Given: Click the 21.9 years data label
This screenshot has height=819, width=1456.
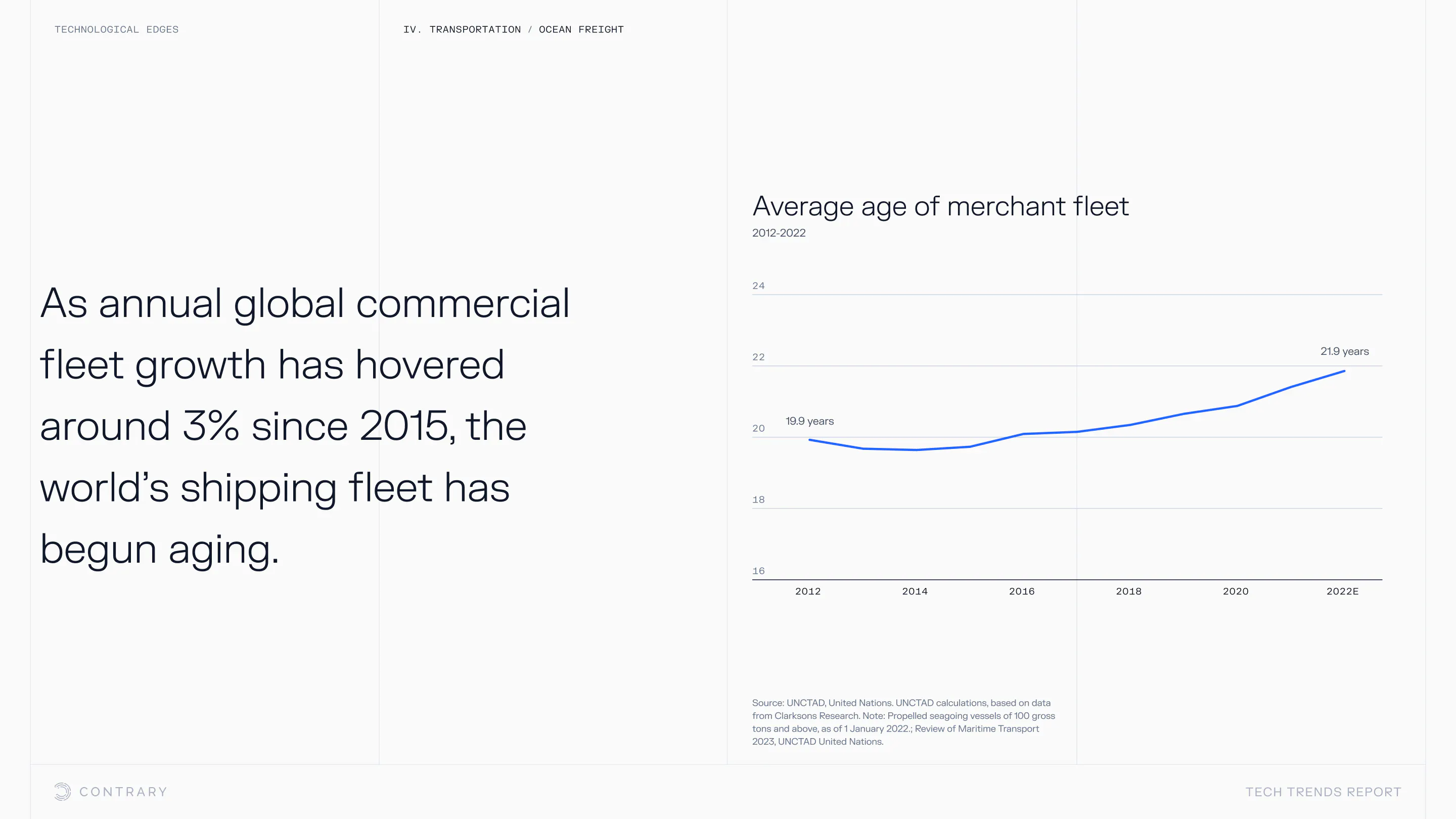Looking at the screenshot, I should coord(1344,351).
